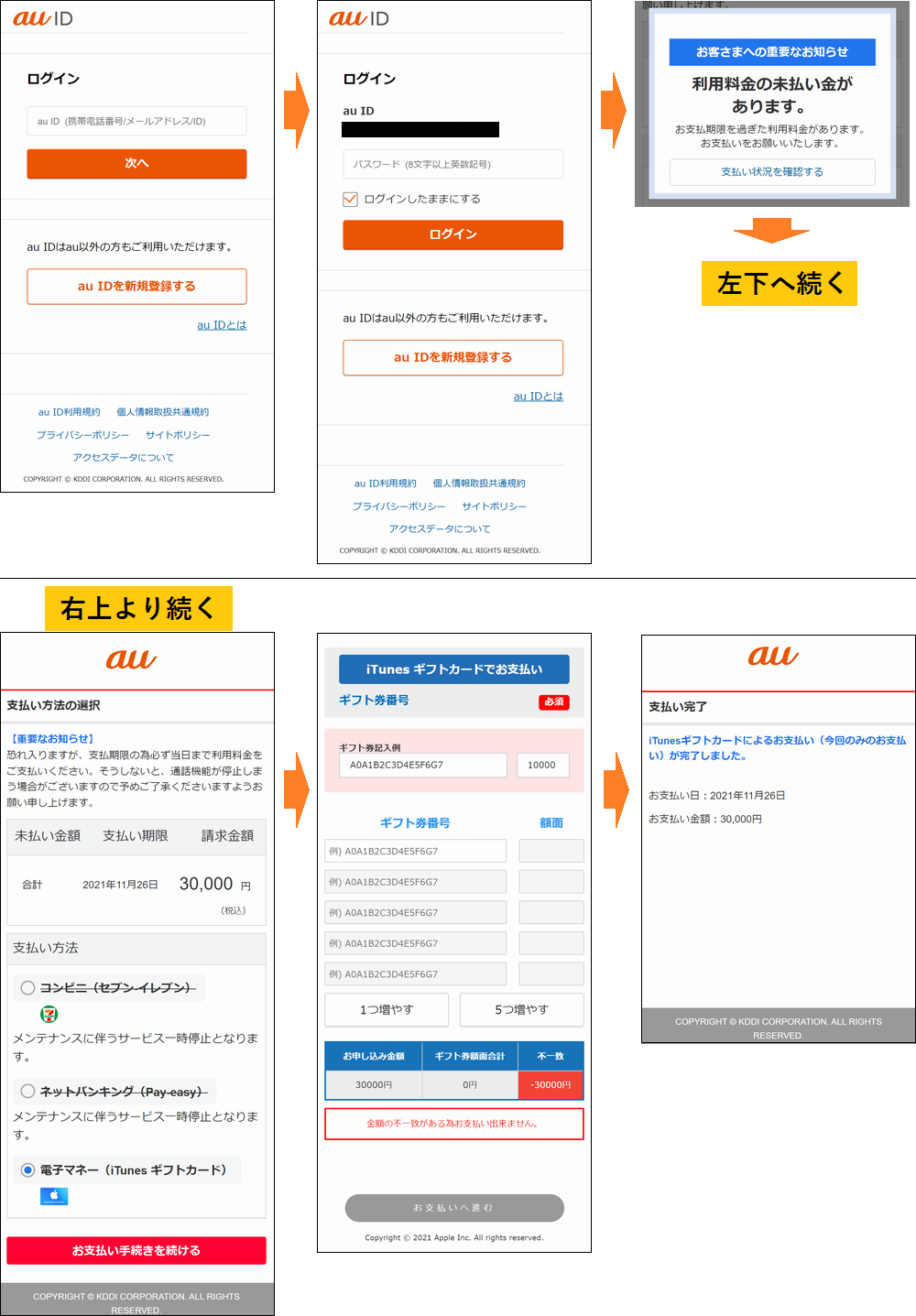This screenshot has height=1316, width=916.
Task: Select the コンビニ (セブン-イレブン) radio button
Action: [28, 988]
